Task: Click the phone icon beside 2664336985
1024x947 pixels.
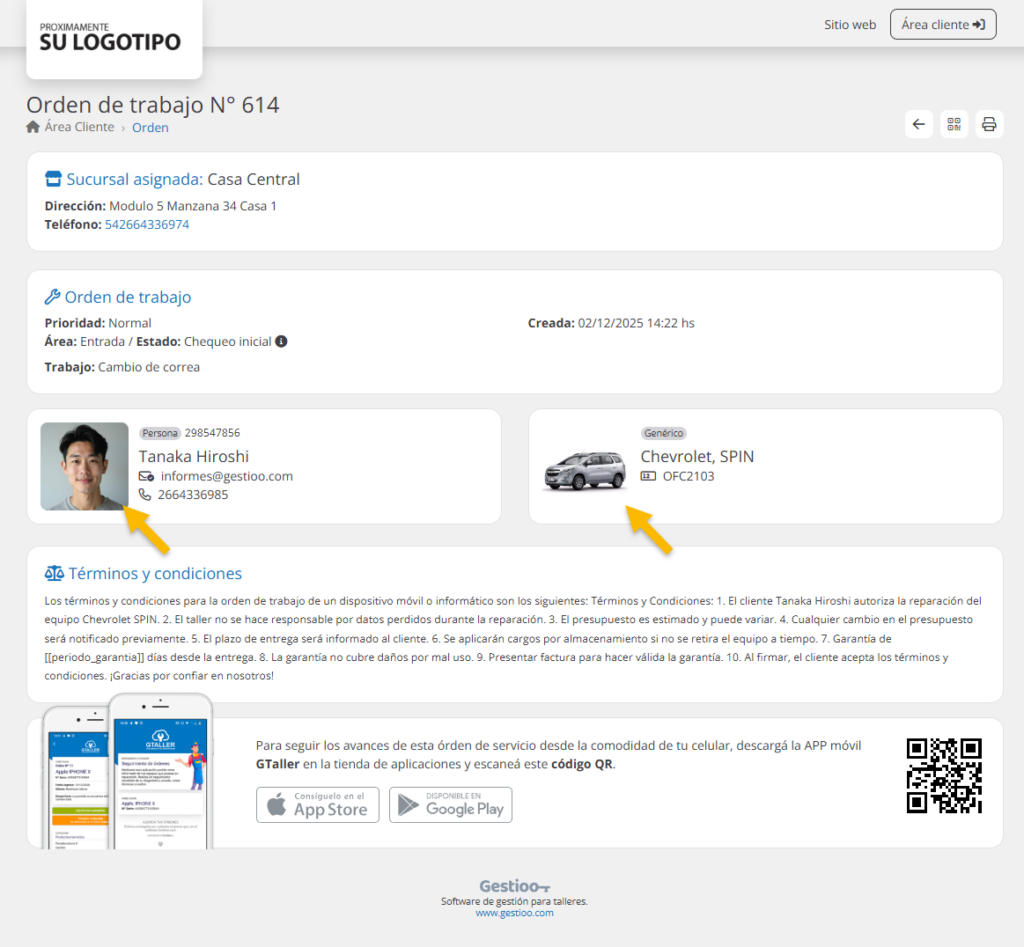Action: point(146,494)
